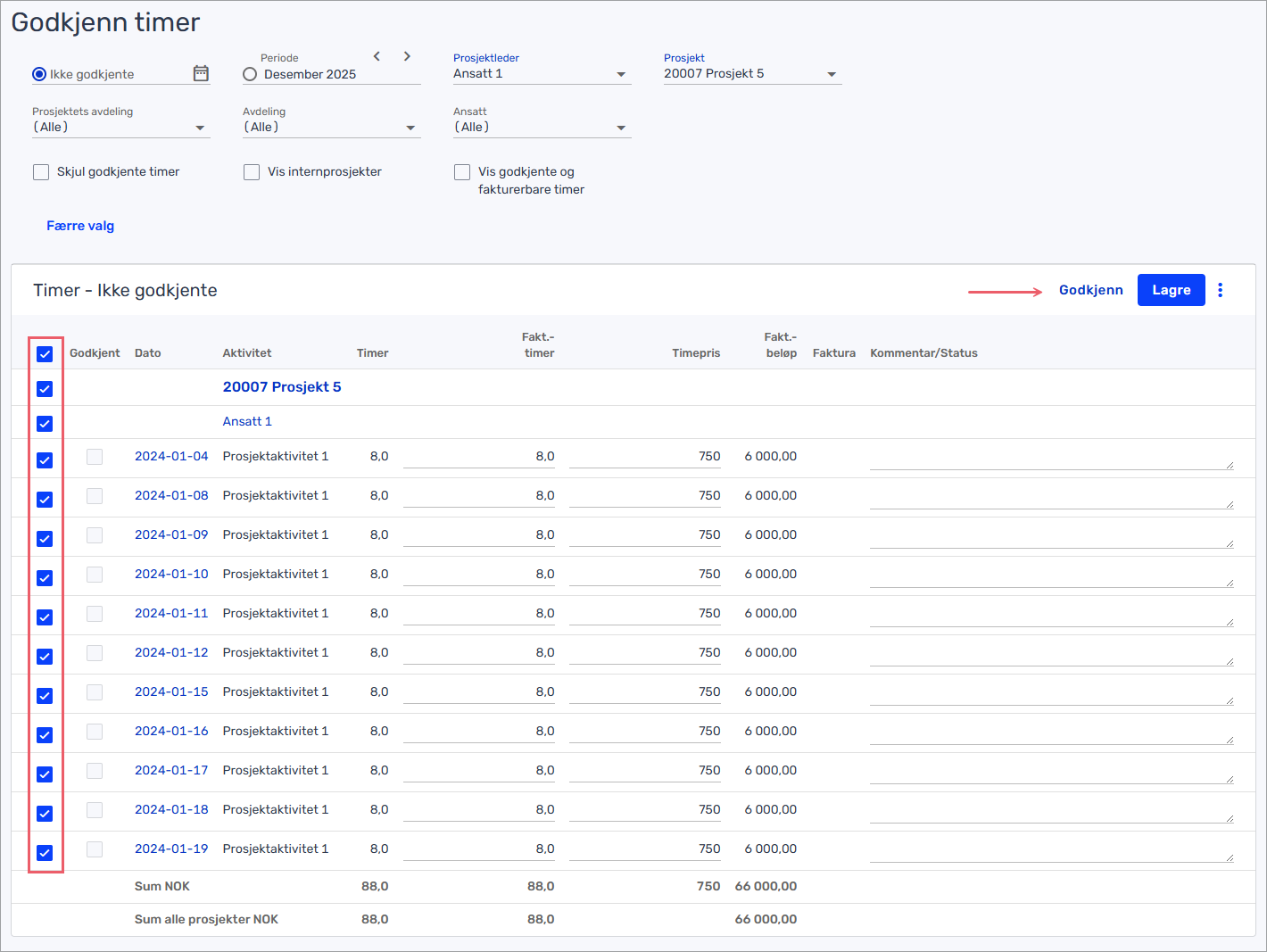Viewport: 1267px width, 952px height.
Task: Click the Timepris field for 2024-01-10
Action: (644, 575)
